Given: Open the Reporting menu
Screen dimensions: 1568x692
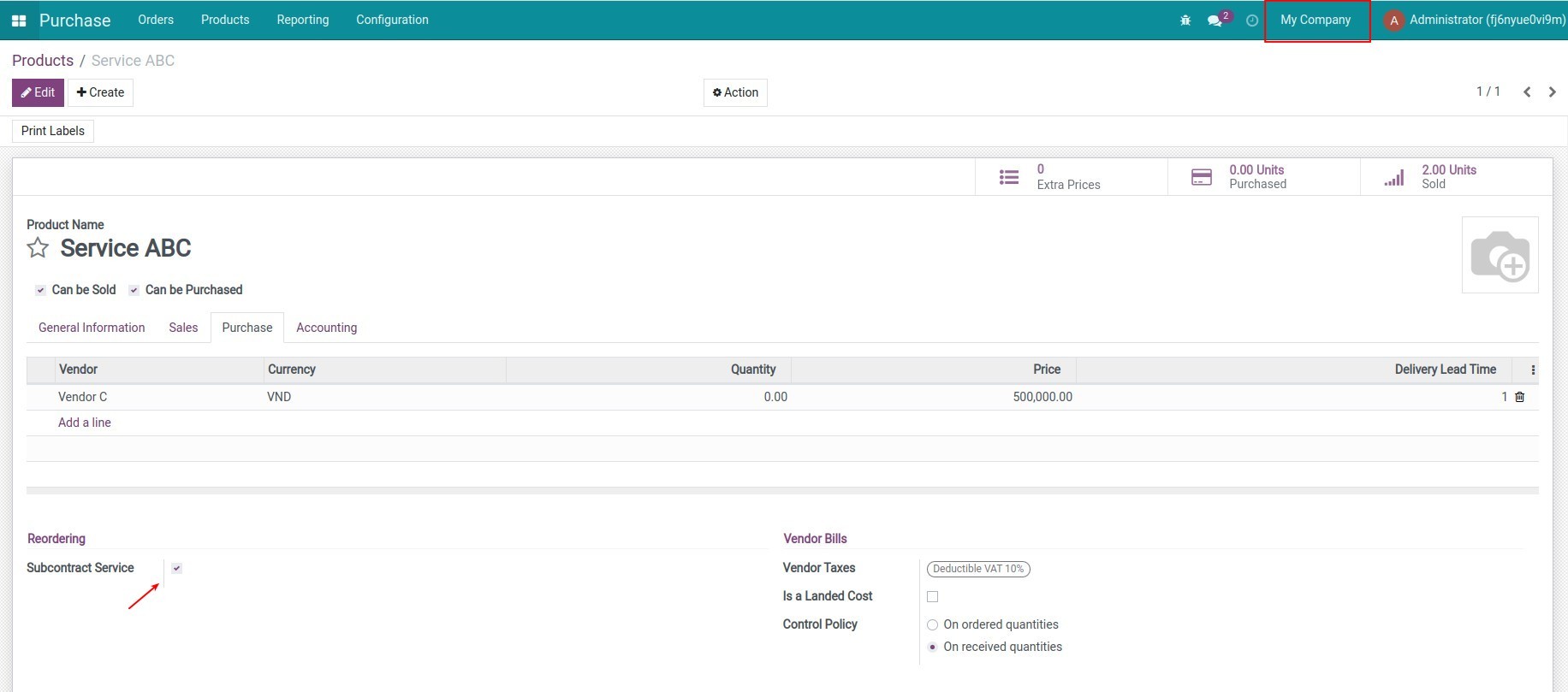Looking at the screenshot, I should click(303, 20).
